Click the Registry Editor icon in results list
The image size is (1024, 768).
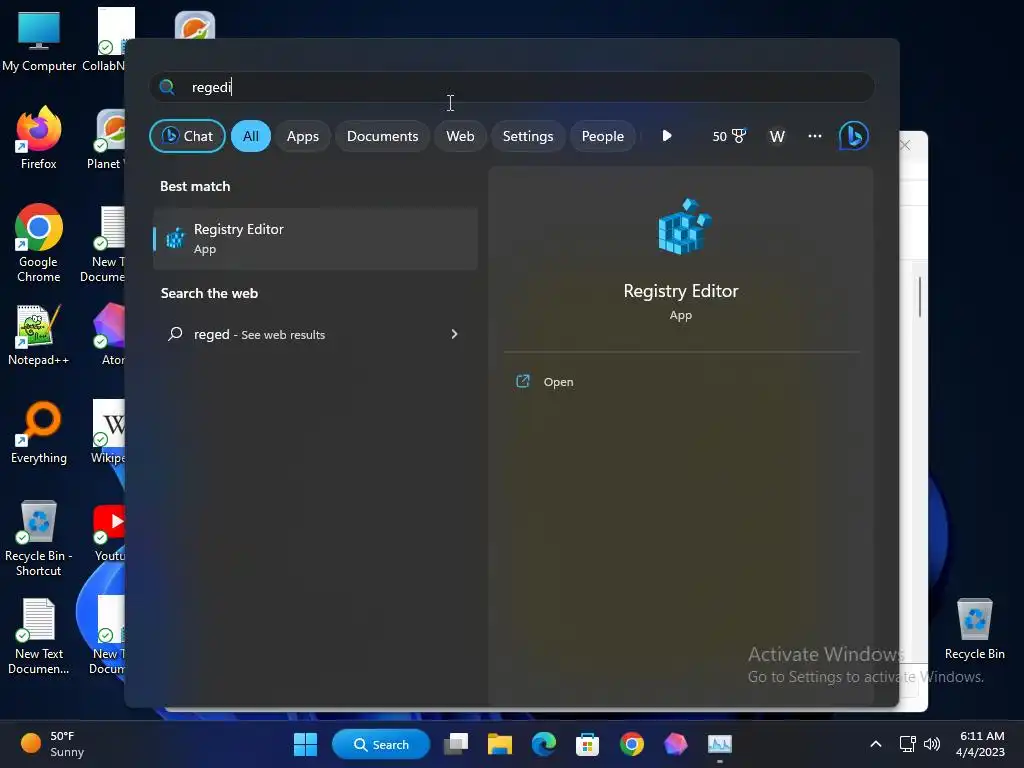175,238
